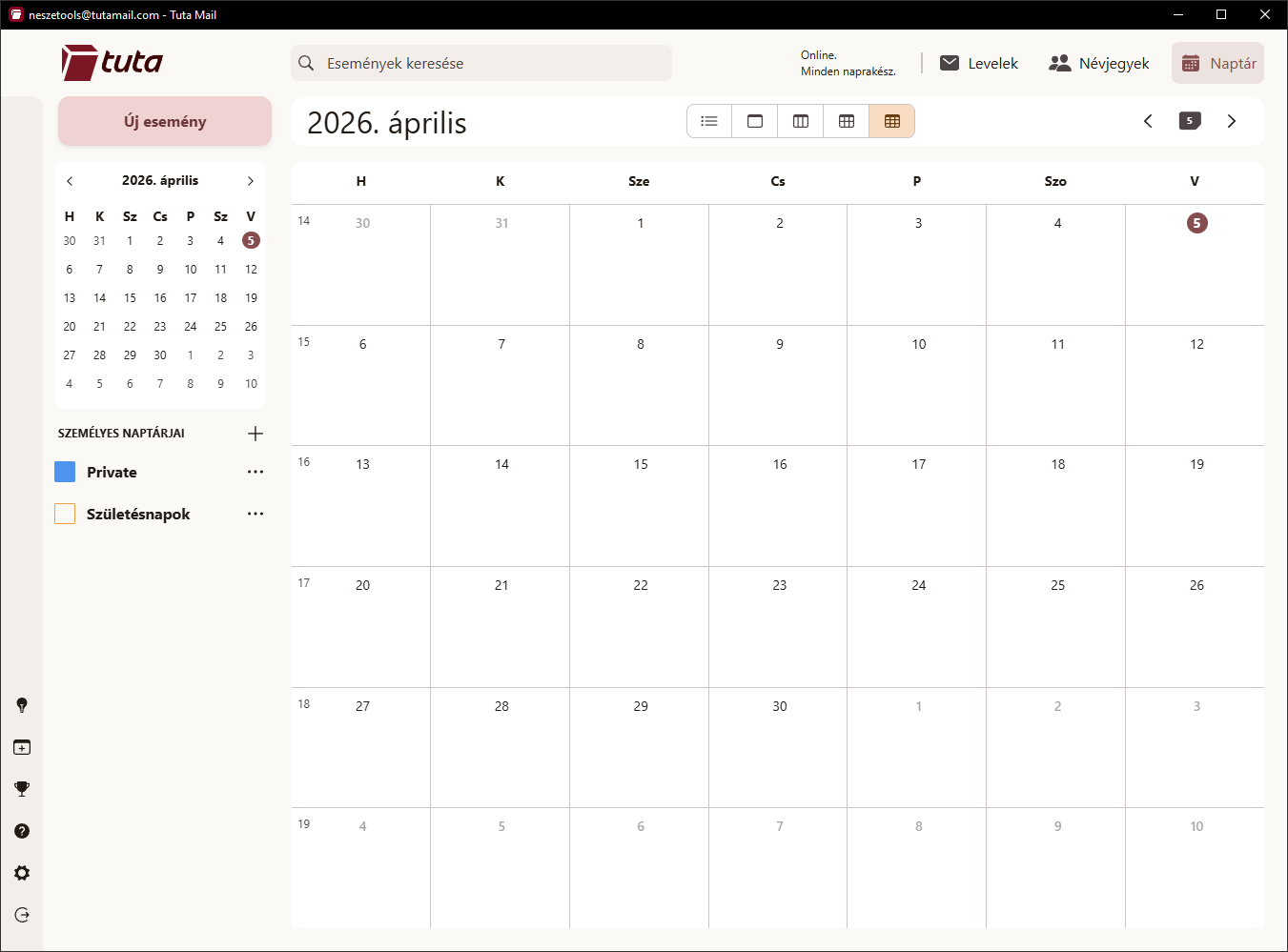This screenshot has width=1288, height=952.
Task: Select the Naptár tab
Action: (1217, 63)
